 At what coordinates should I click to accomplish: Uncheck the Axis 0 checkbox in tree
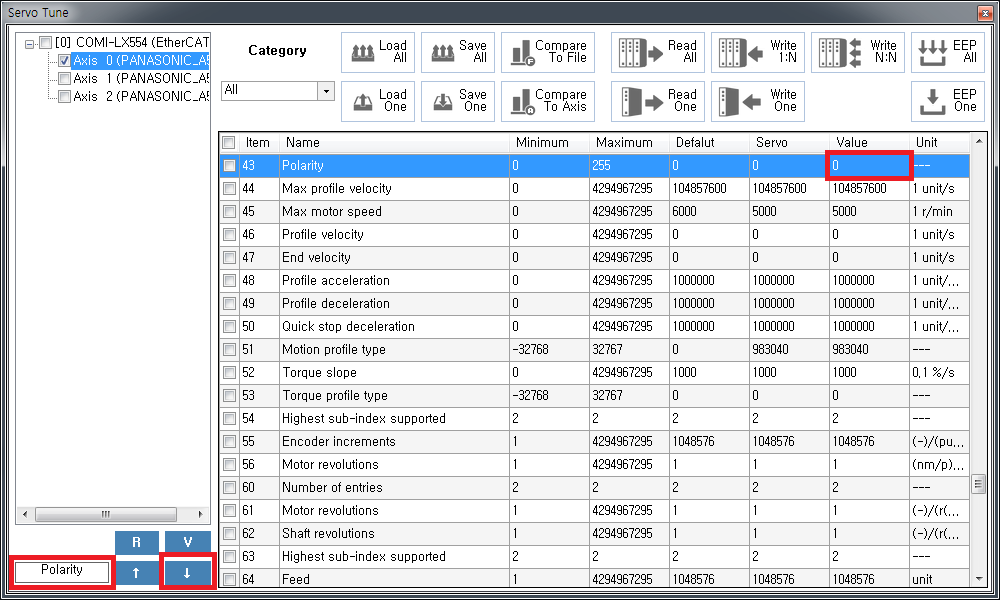tap(64, 61)
